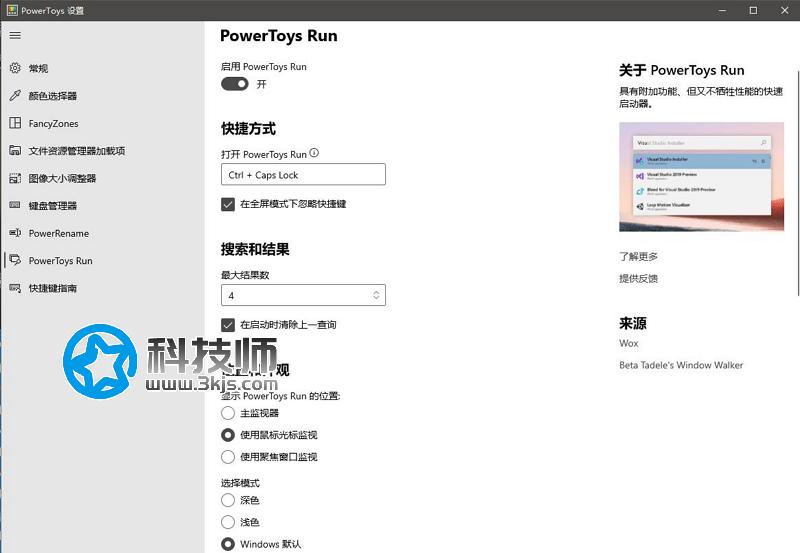Uncheck 在启动时清除上一查询 checkbox
Viewport: 800px width, 553px height.
pyautogui.click(x=228, y=325)
